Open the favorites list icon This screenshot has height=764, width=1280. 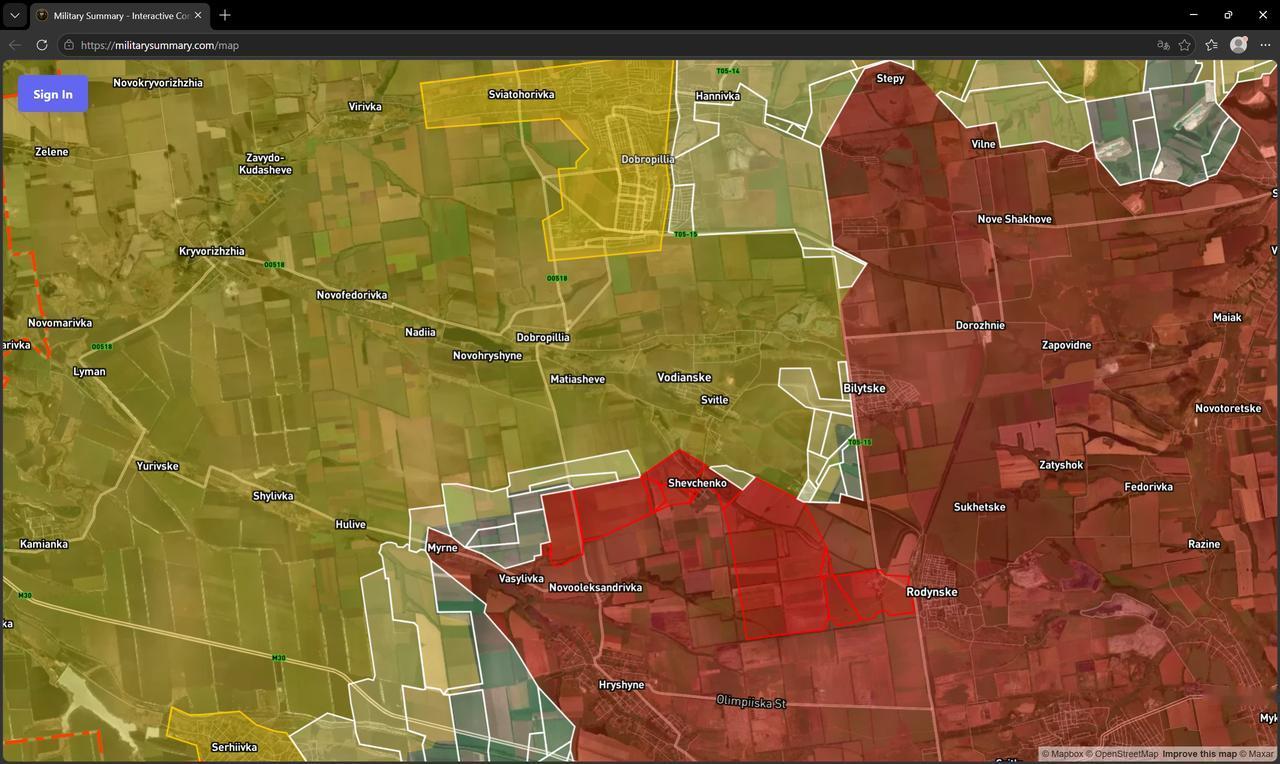point(1212,45)
